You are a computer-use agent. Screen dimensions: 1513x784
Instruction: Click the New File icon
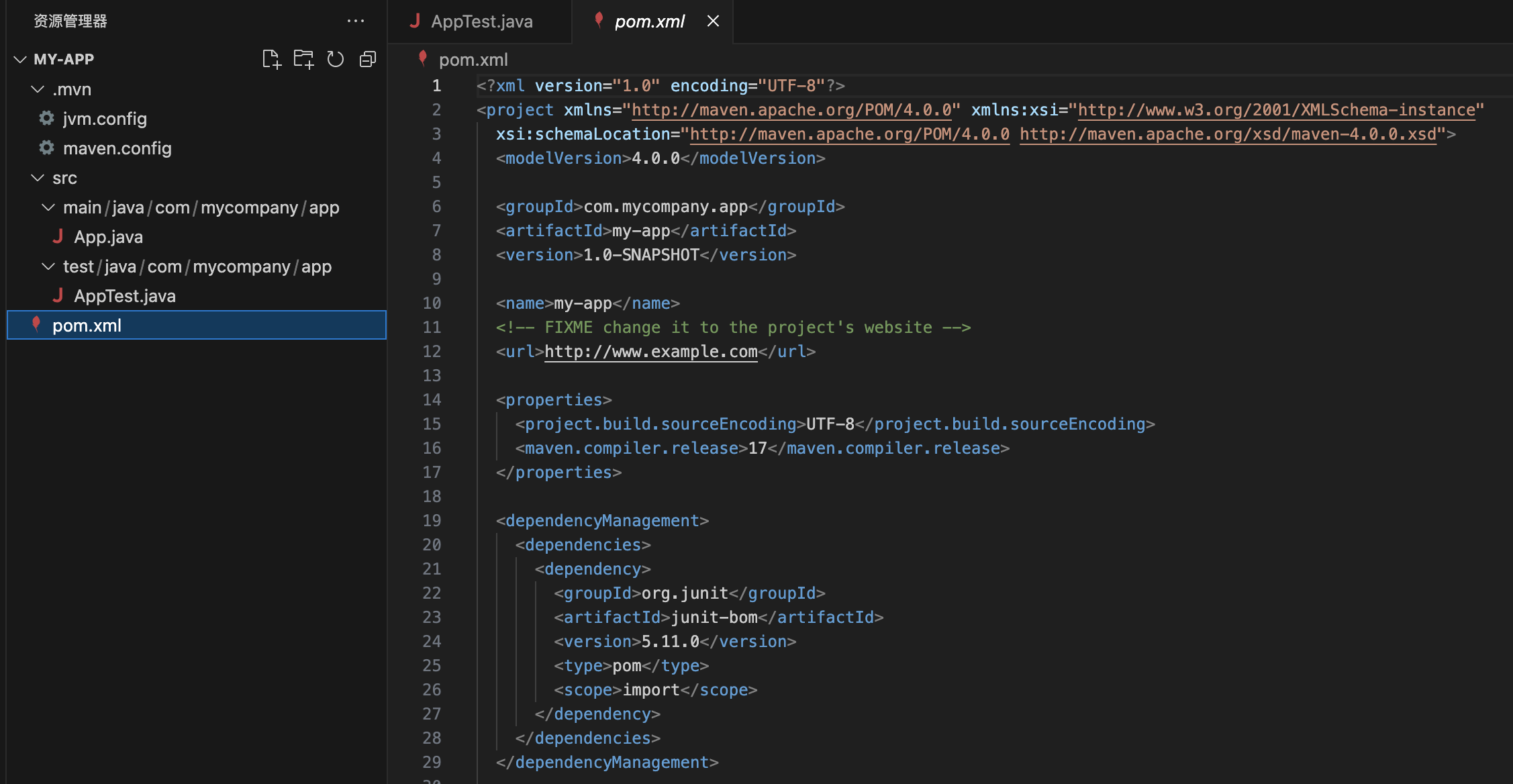point(271,59)
